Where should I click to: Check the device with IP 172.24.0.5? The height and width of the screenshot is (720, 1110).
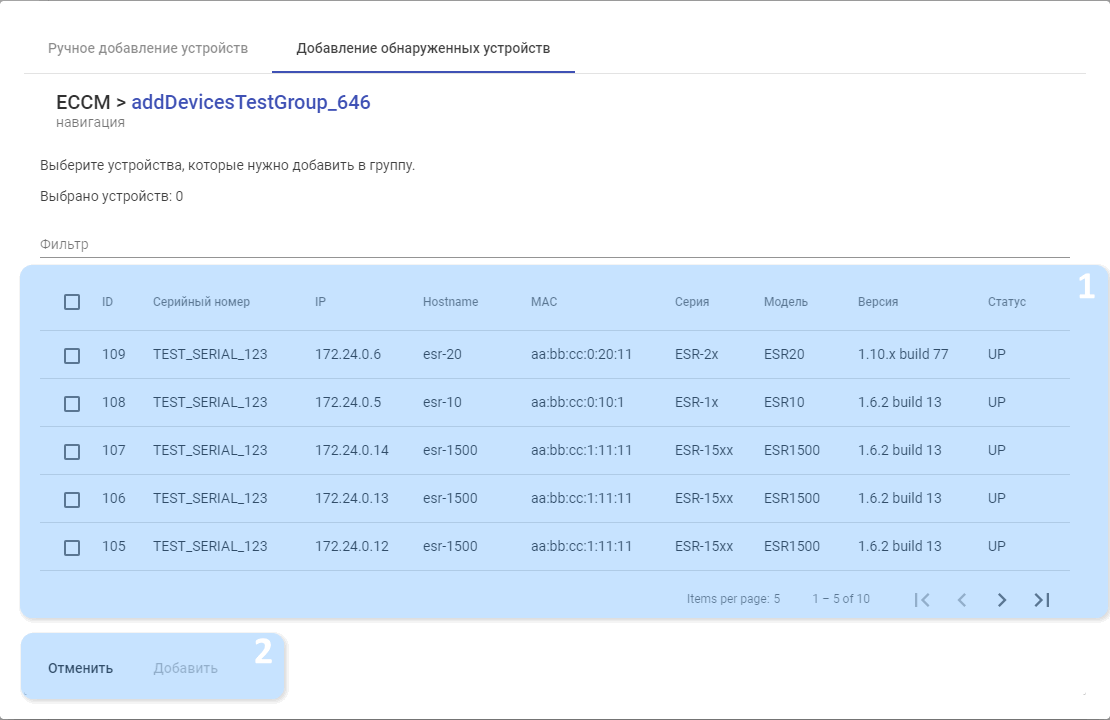pos(72,403)
